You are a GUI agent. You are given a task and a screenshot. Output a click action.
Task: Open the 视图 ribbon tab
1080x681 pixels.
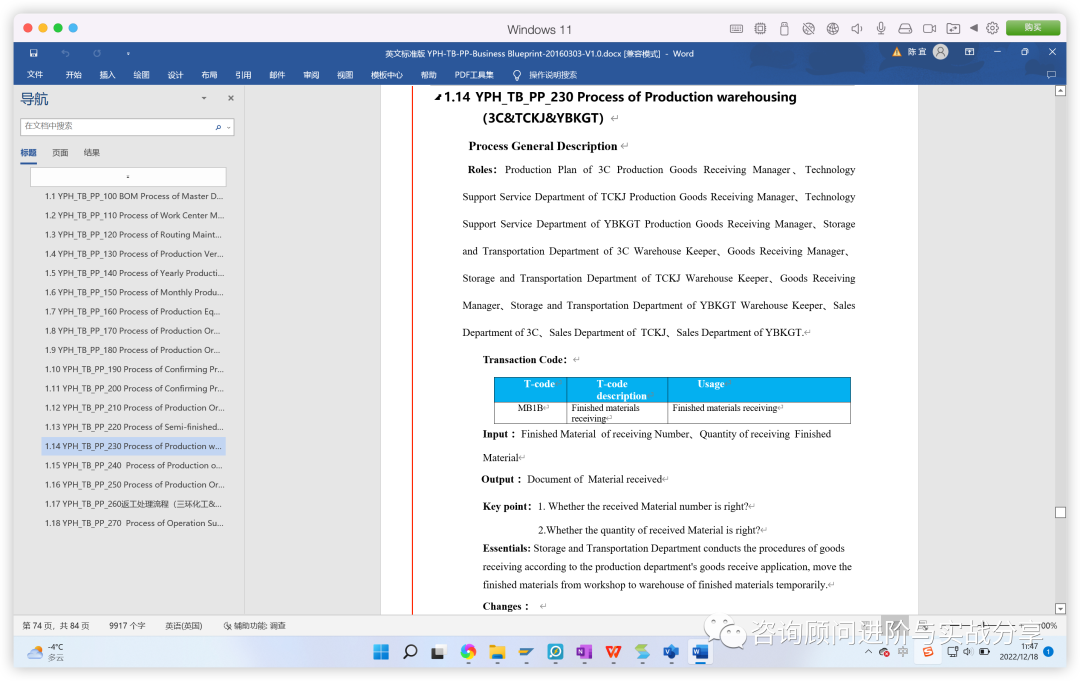[x=345, y=74]
